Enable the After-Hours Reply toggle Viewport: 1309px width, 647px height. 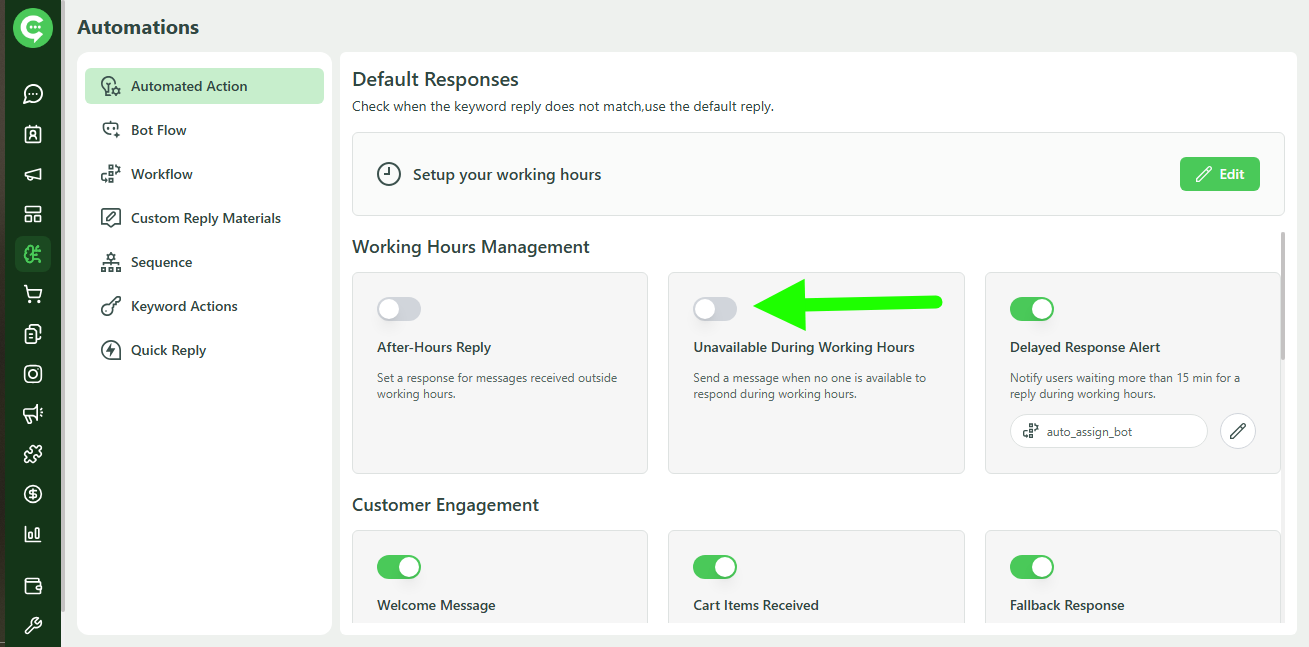tap(399, 309)
